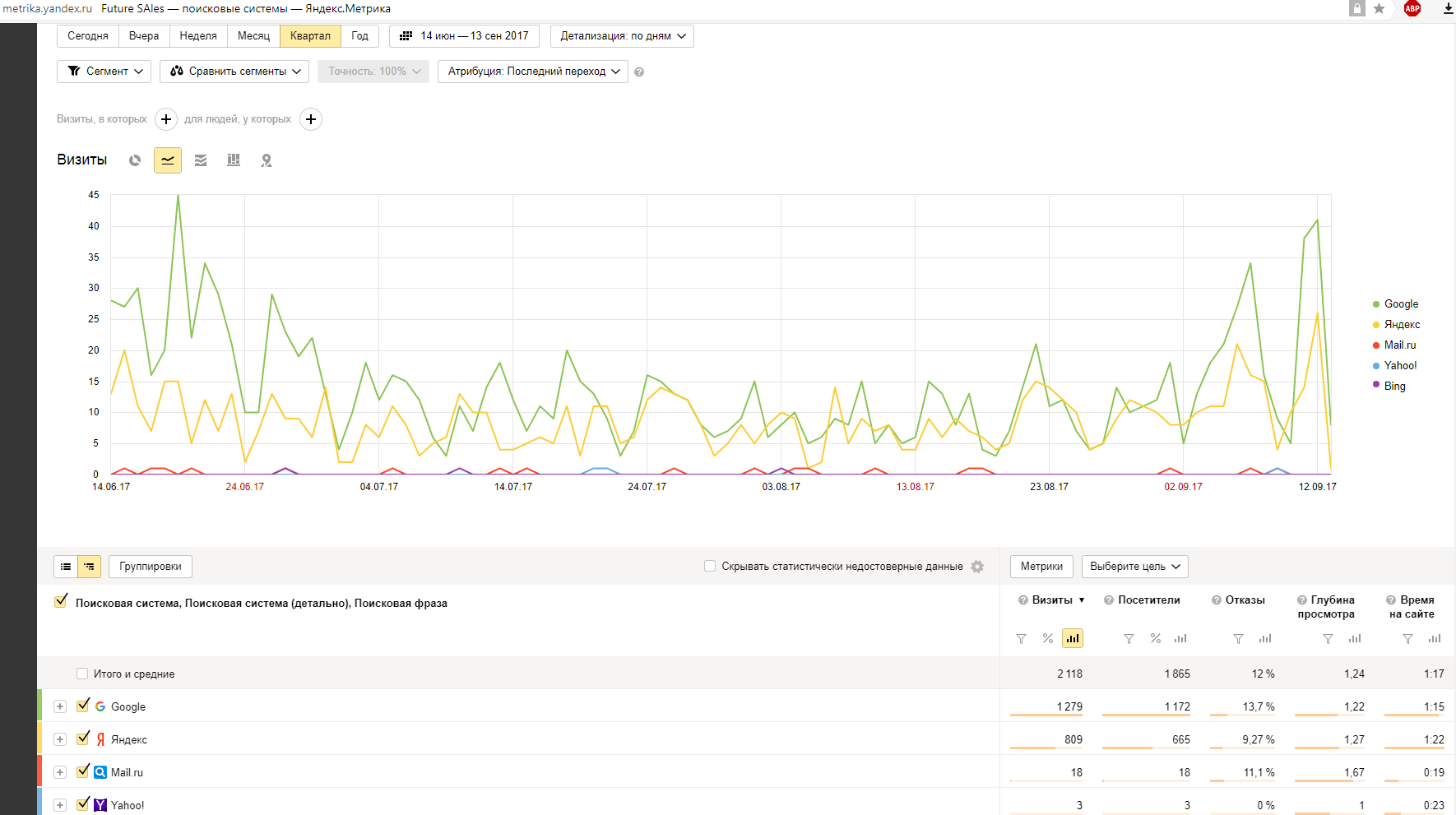This screenshot has height=815, width=1456.
Task: Open Атрибуция: Последний переход dropdown
Action: click(x=533, y=72)
